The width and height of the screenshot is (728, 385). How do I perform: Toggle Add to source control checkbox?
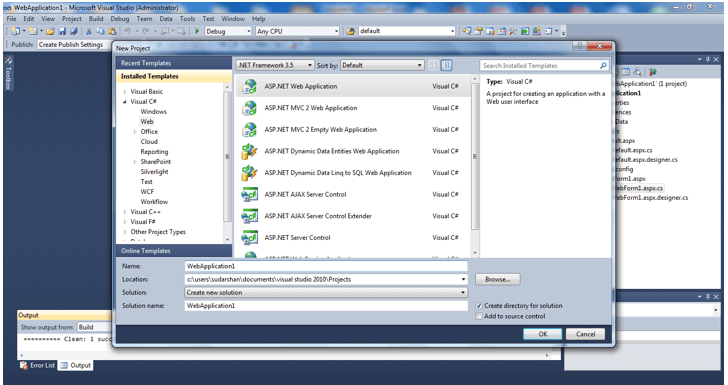tap(479, 316)
